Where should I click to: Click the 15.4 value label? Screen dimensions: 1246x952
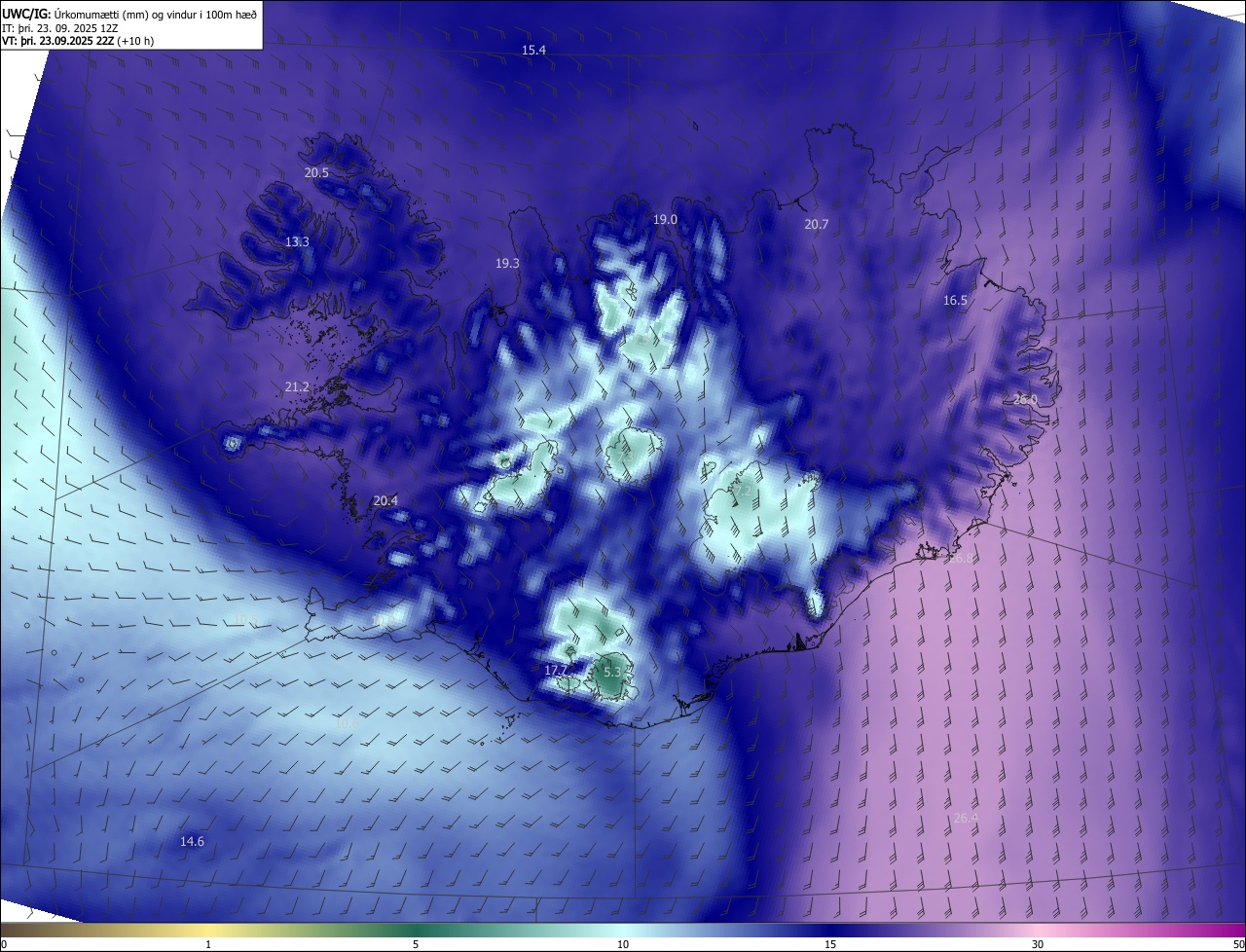(x=533, y=50)
